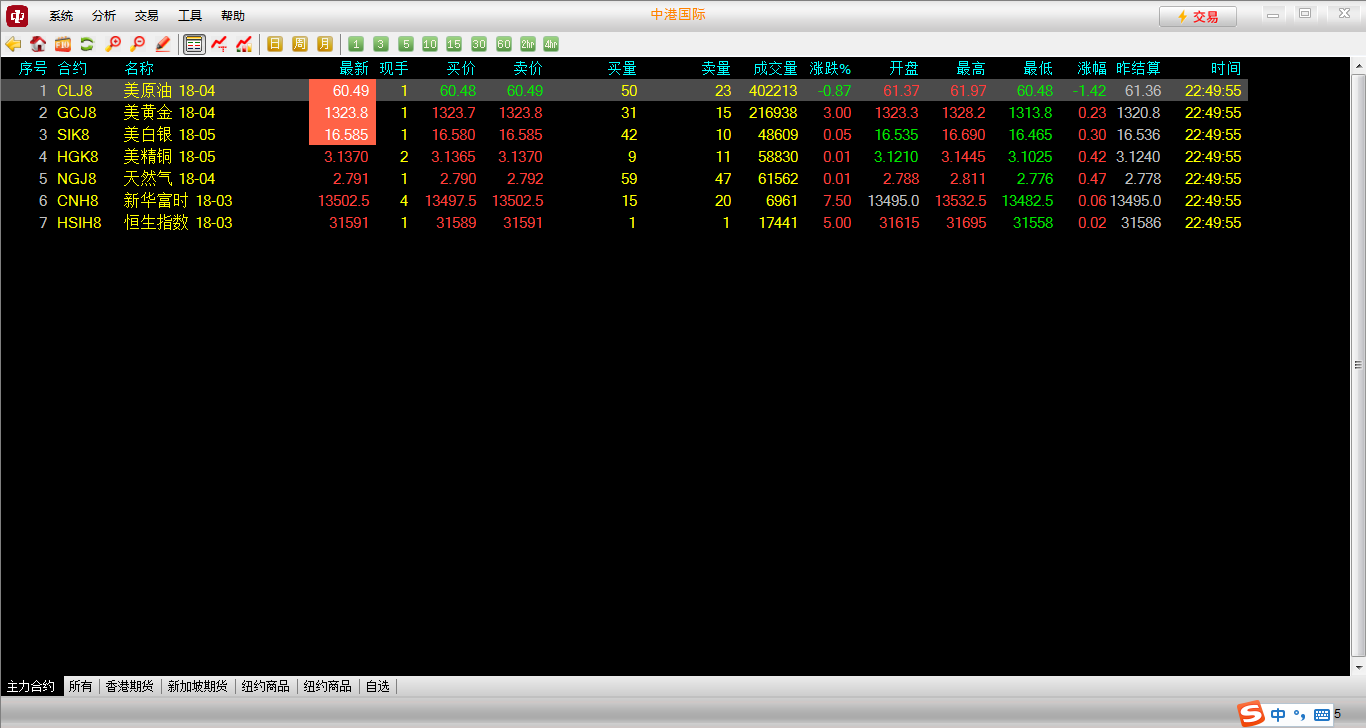Click the highlighted latest price 1323.8
This screenshot has width=1366, height=728.
coord(343,112)
